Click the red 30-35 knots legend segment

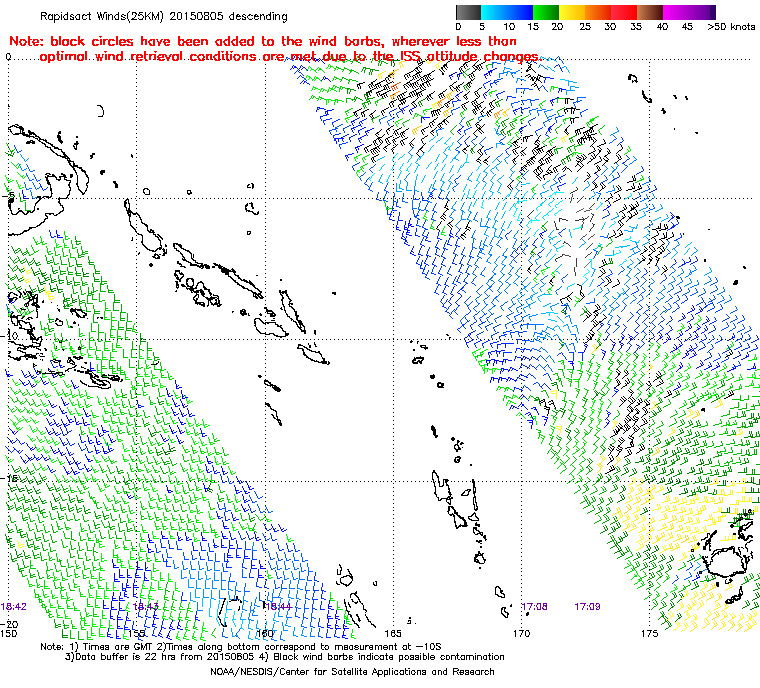pyautogui.click(x=624, y=12)
